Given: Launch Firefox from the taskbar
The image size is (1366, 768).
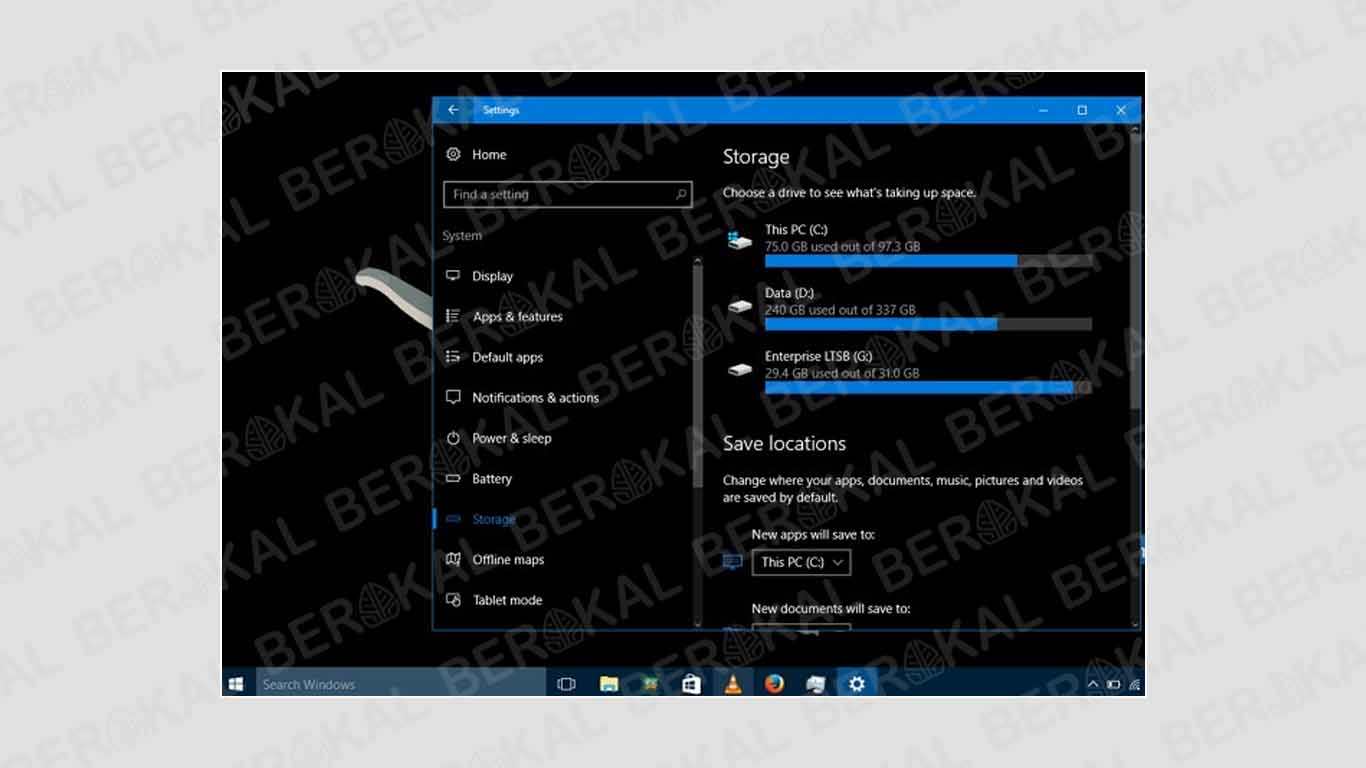Looking at the screenshot, I should 774,684.
